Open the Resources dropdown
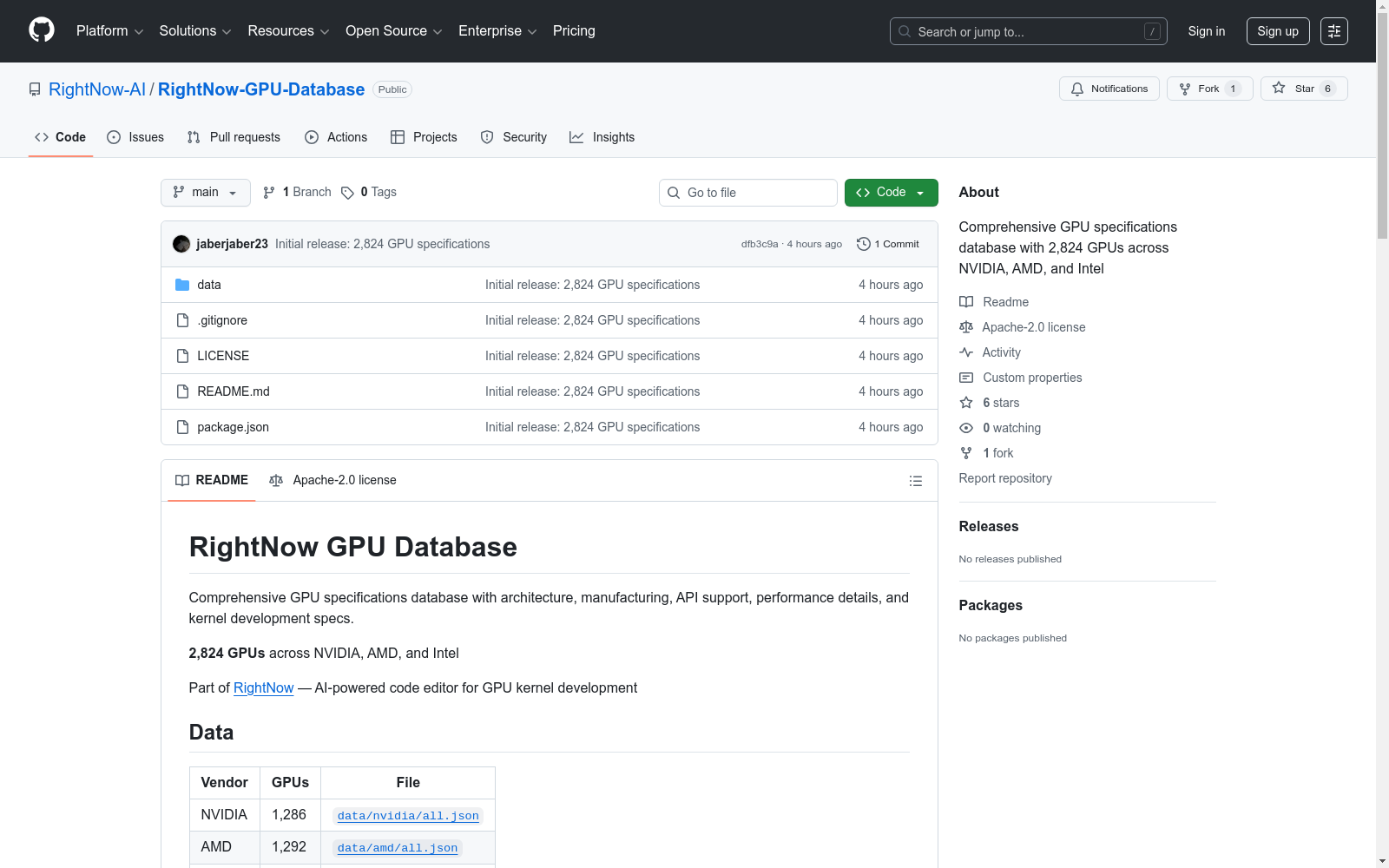 click(x=288, y=31)
